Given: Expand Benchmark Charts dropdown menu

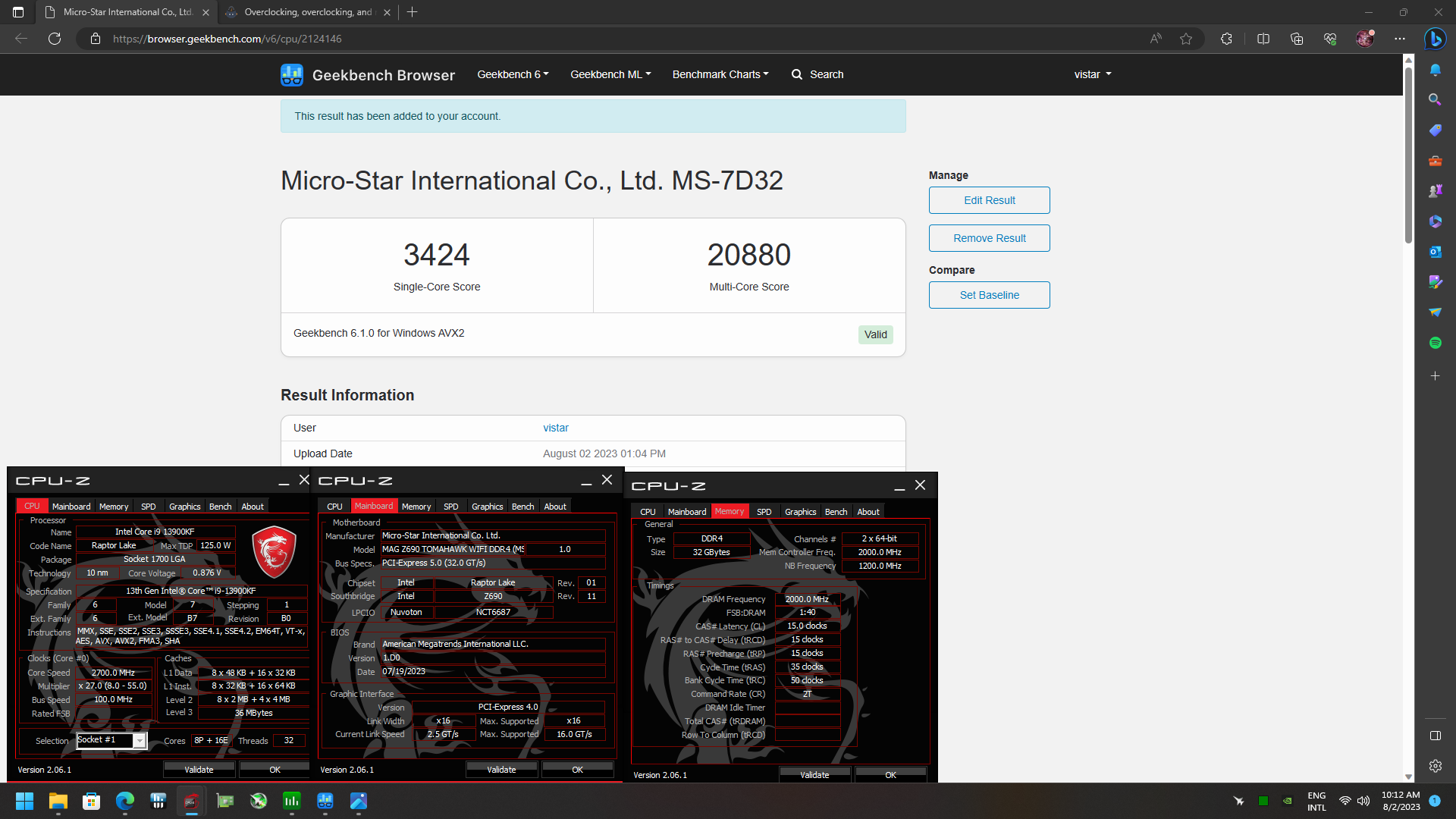Looking at the screenshot, I should pyautogui.click(x=720, y=74).
